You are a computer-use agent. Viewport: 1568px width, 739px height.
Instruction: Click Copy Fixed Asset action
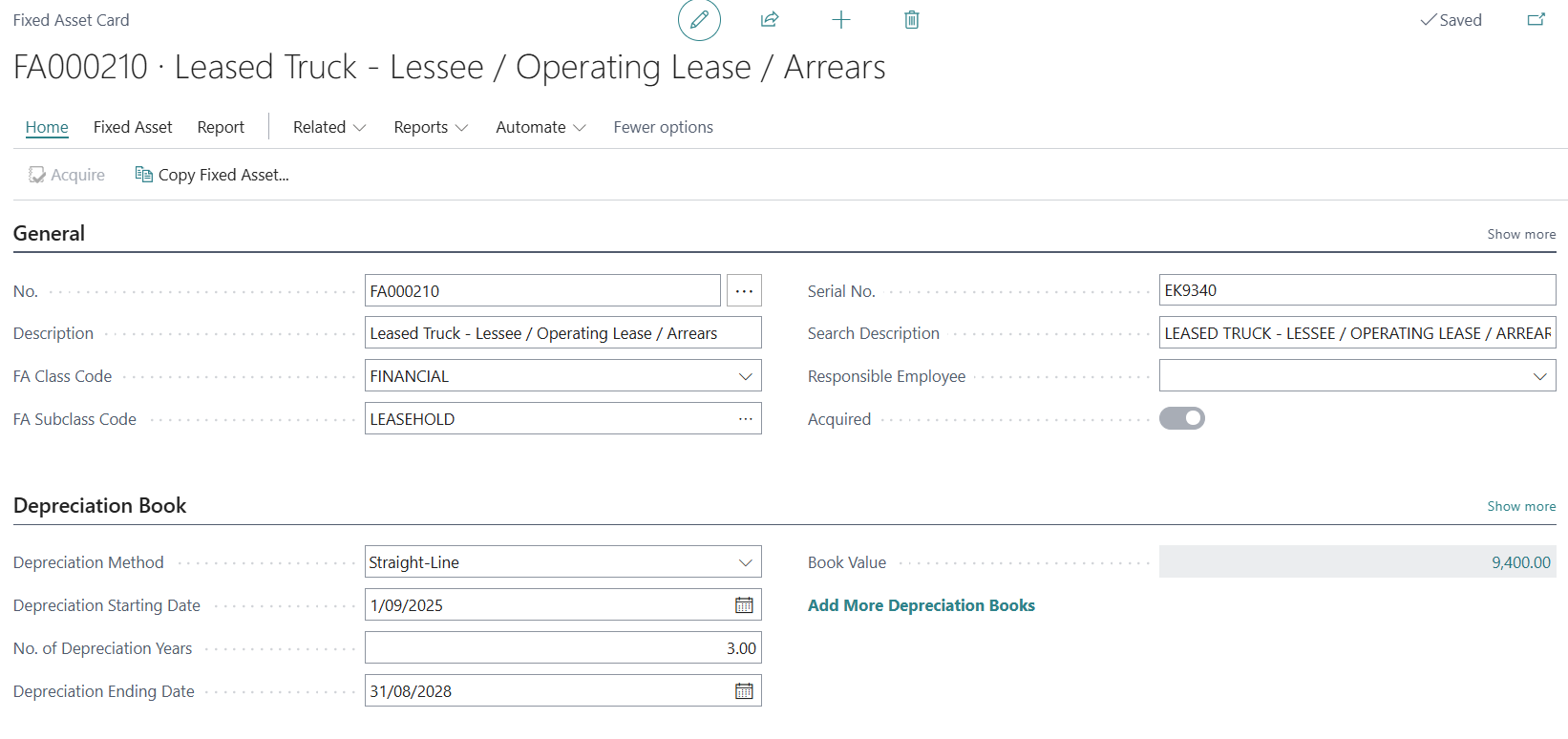click(212, 175)
